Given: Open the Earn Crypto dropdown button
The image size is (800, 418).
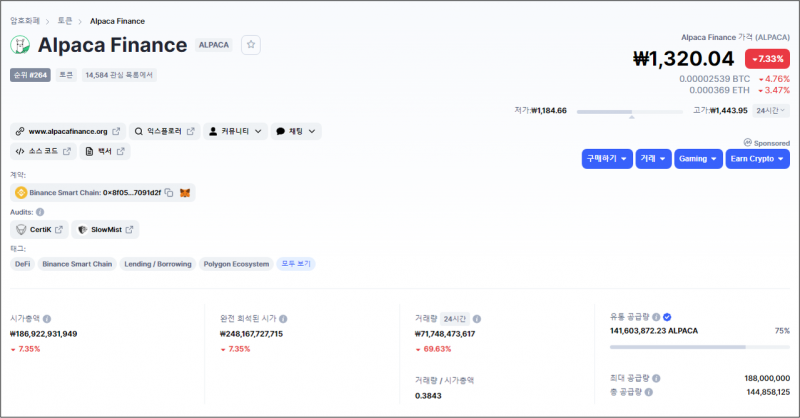Looking at the screenshot, I should [x=758, y=159].
